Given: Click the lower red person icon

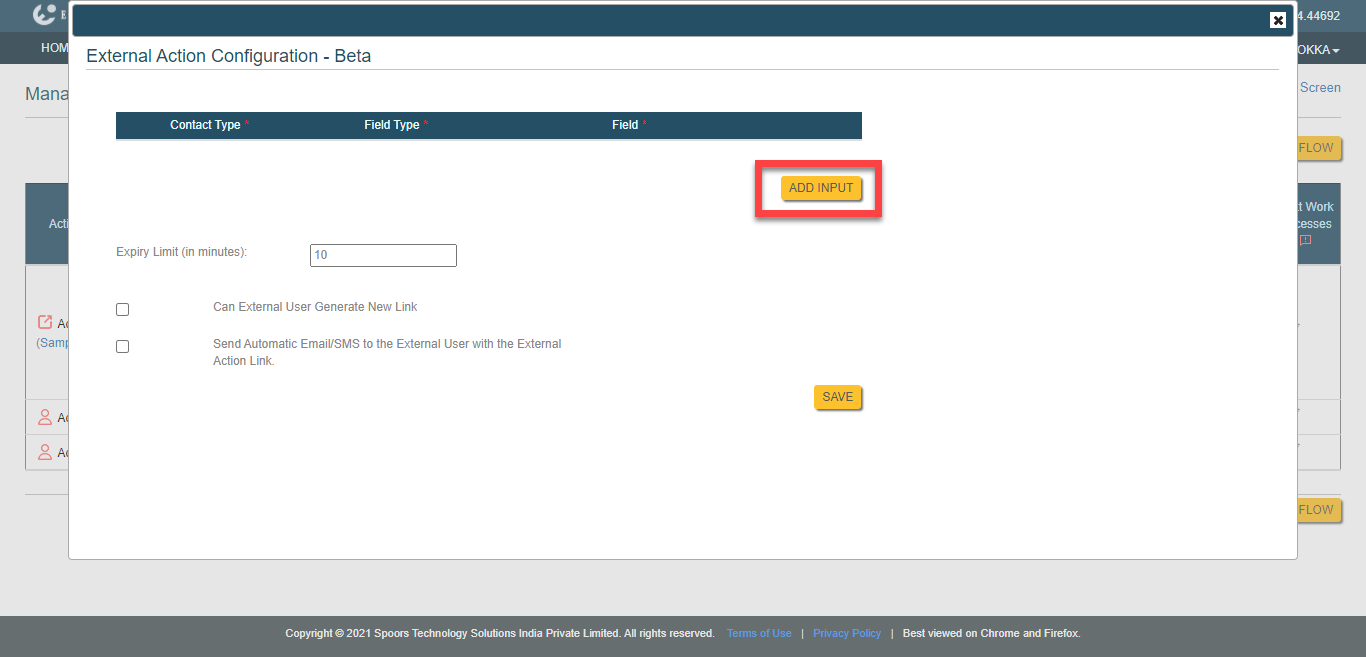Looking at the screenshot, I should [44, 452].
